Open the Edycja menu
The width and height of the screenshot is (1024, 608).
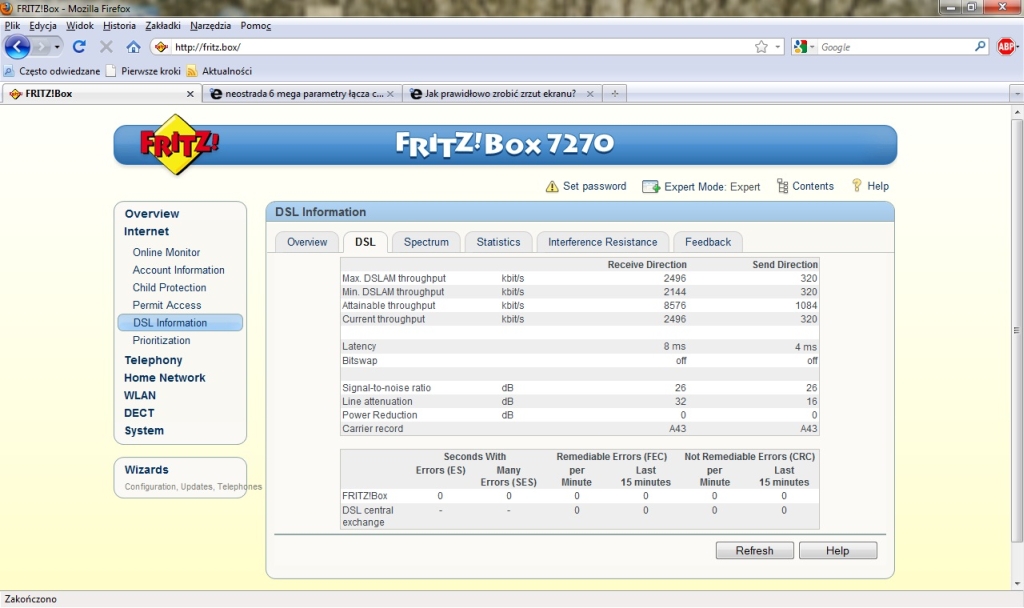tap(43, 25)
